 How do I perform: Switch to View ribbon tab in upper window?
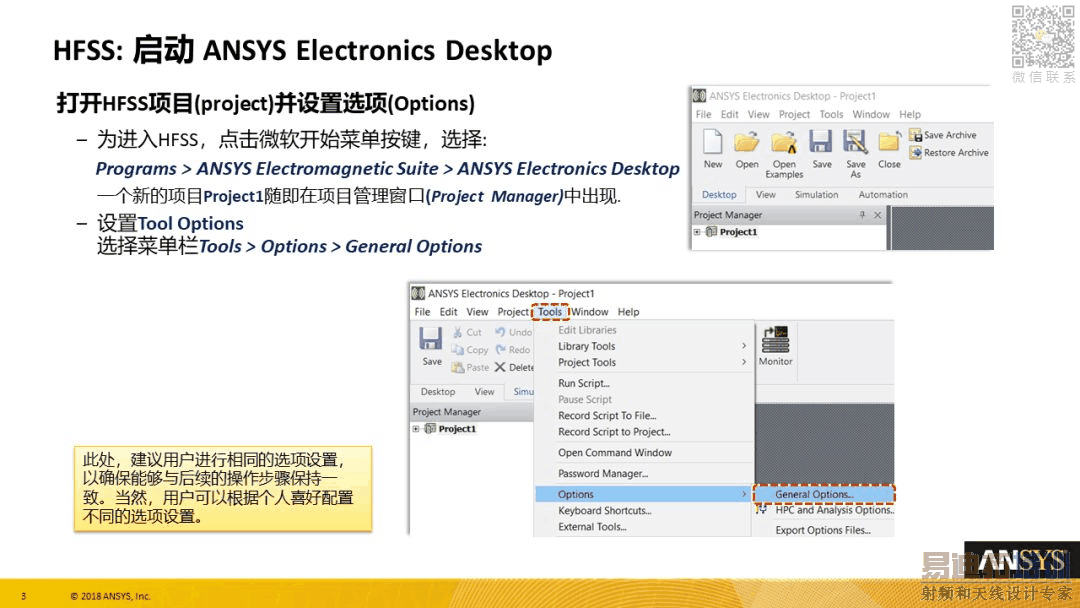765,195
